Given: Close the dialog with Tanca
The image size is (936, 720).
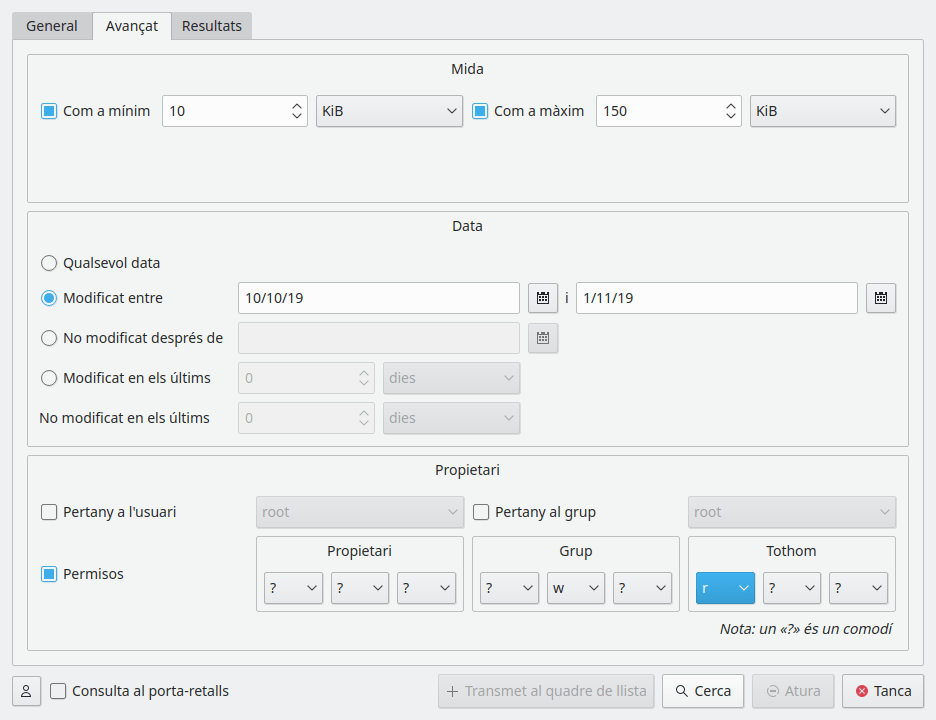Looking at the screenshot, I should [882, 691].
